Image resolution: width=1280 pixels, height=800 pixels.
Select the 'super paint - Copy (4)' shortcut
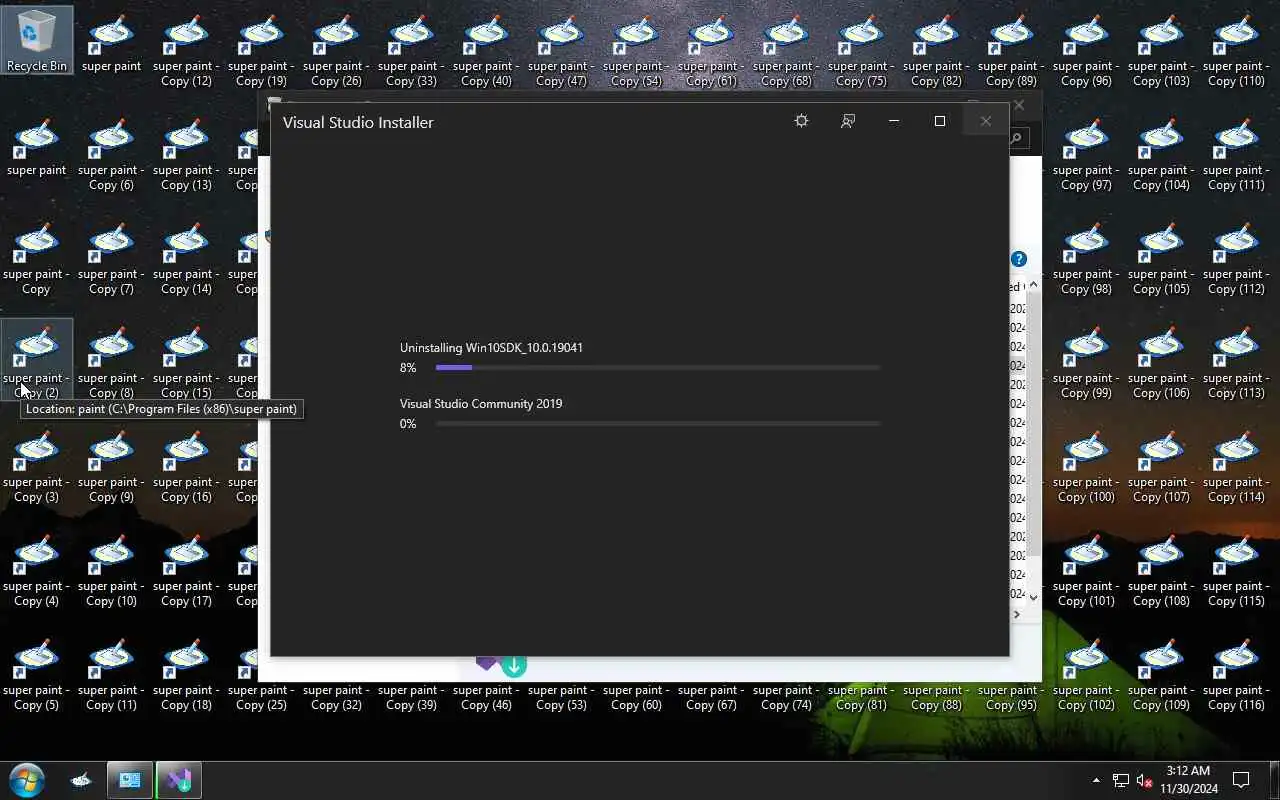coord(36,570)
